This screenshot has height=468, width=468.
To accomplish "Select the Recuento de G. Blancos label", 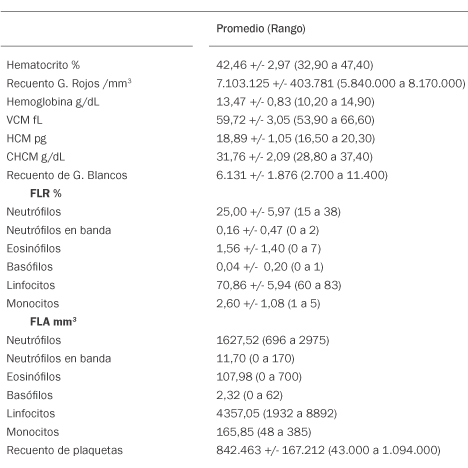I will coord(67,175).
